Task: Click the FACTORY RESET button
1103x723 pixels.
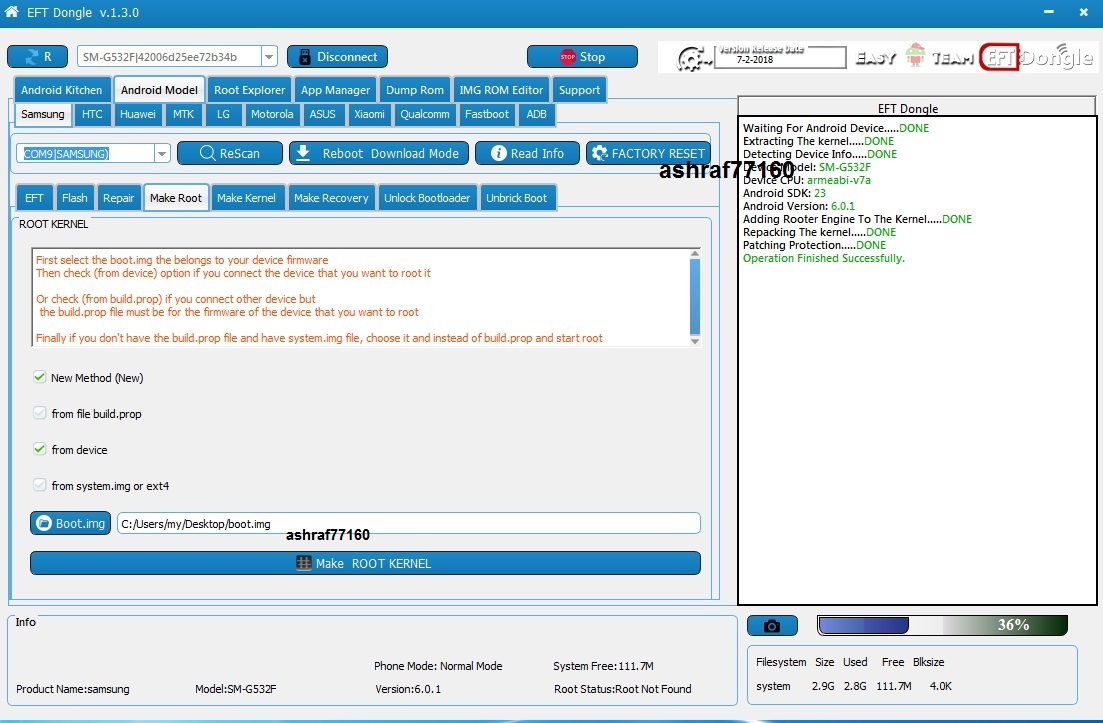Action: (x=648, y=153)
